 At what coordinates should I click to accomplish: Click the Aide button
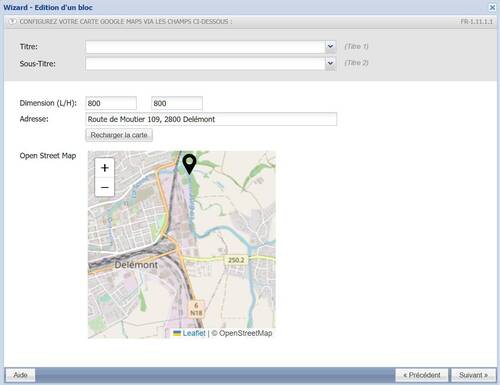(20, 375)
